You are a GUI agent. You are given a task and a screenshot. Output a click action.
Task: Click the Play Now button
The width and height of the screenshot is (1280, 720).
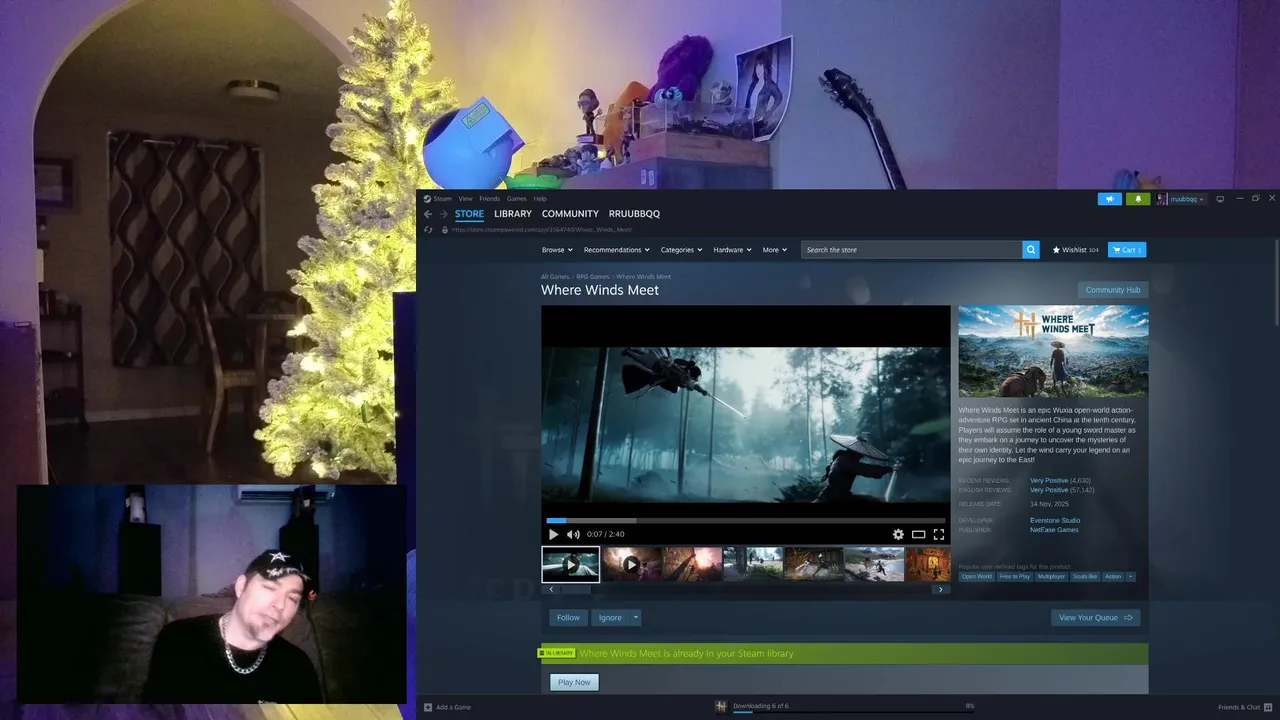(574, 682)
